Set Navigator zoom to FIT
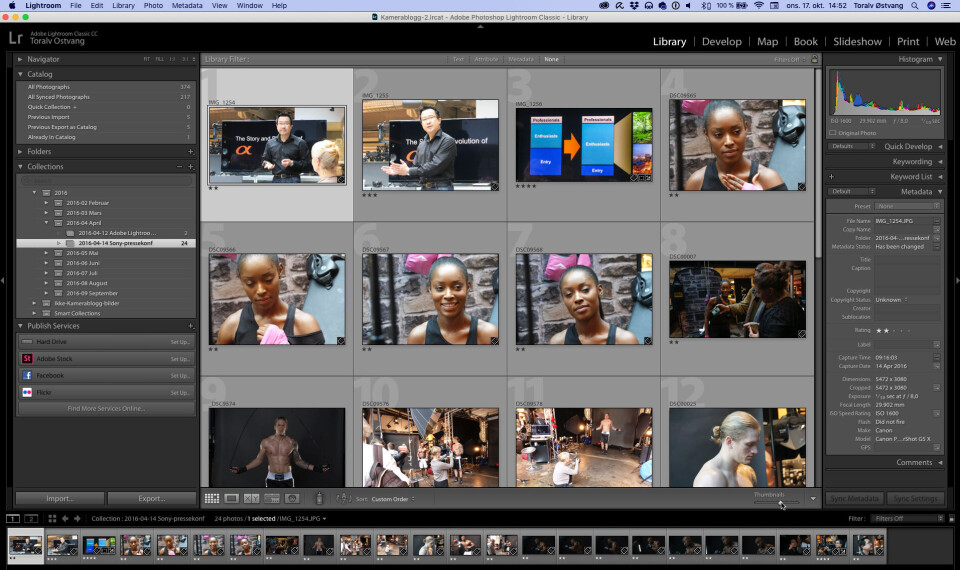This screenshot has width=960, height=570. [146, 59]
